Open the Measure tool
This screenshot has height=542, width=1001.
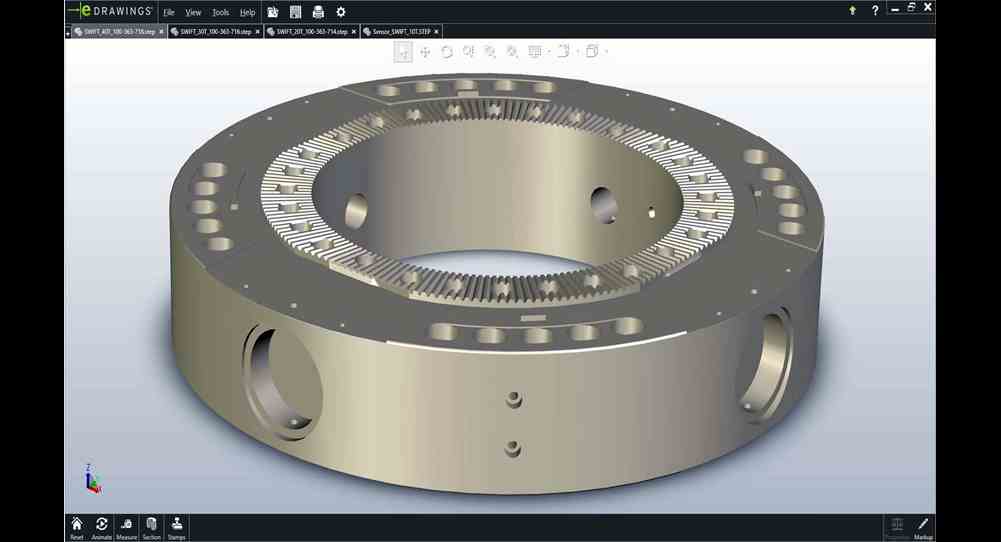[127, 527]
